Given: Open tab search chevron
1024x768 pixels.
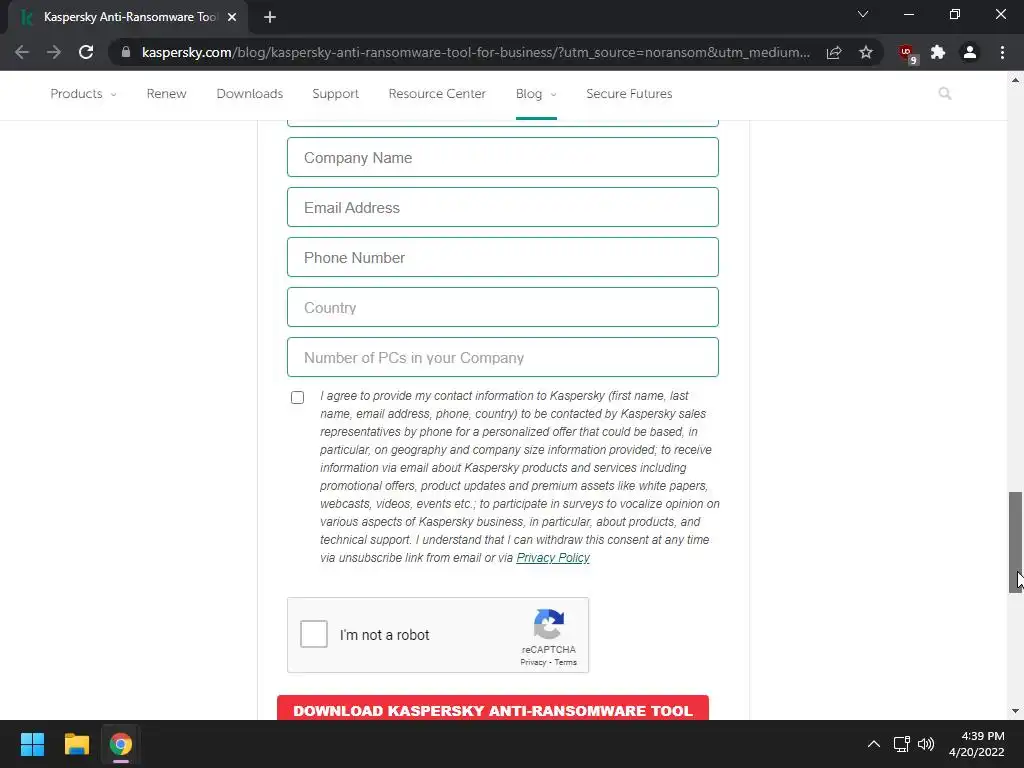Looking at the screenshot, I should [863, 14].
